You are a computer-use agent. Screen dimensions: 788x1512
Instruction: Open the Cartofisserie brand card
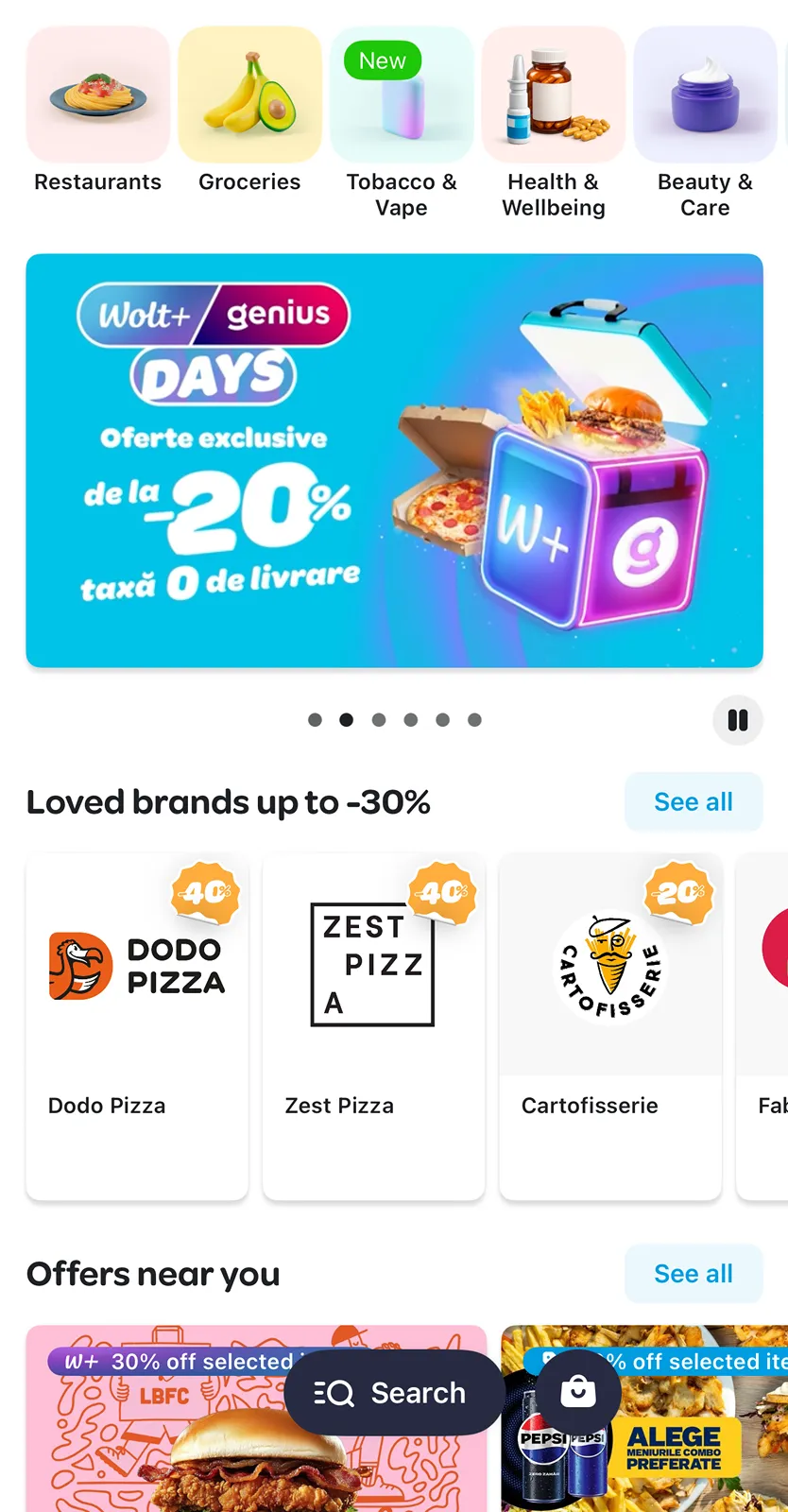[x=610, y=1026]
